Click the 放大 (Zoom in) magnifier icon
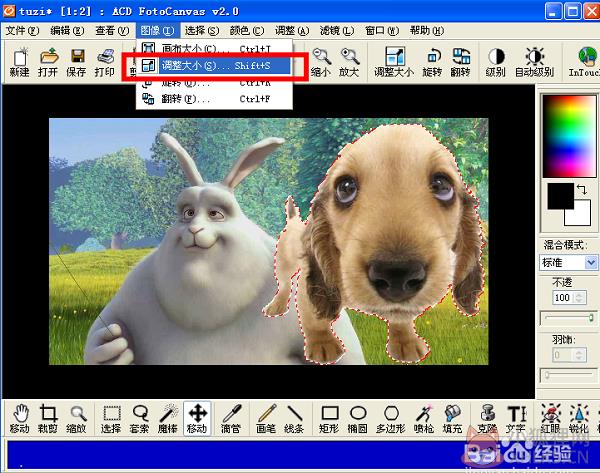 (349, 62)
